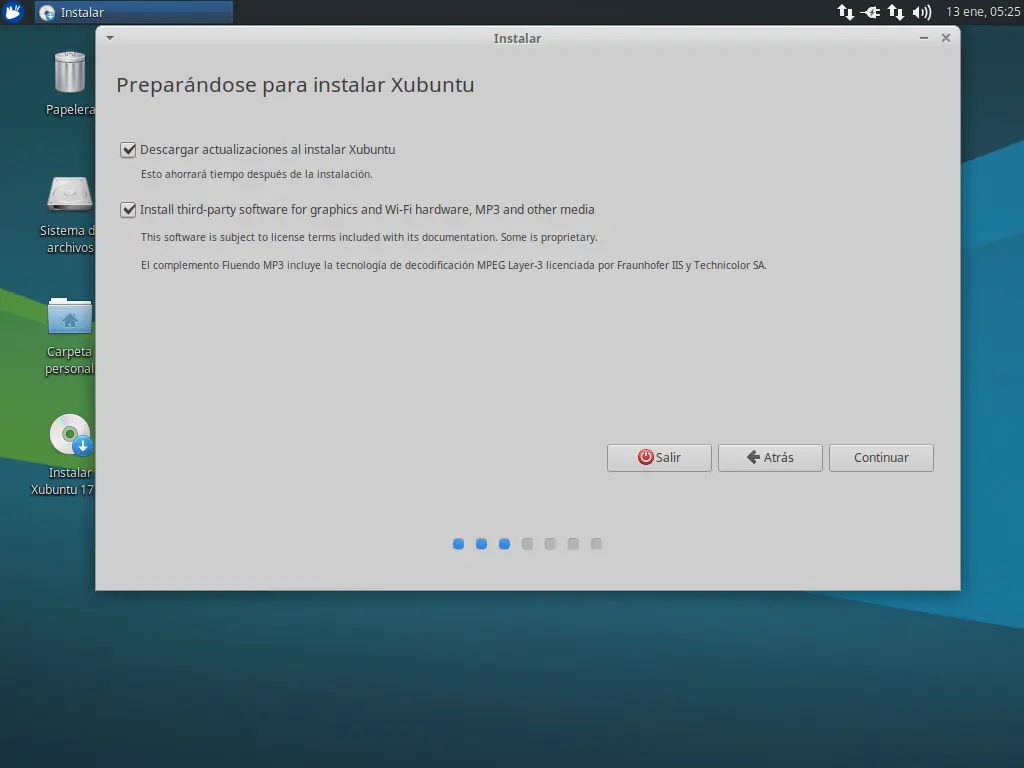Click the Instalar window title text
The width and height of the screenshot is (1024, 768).
click(x=517, y=39)
